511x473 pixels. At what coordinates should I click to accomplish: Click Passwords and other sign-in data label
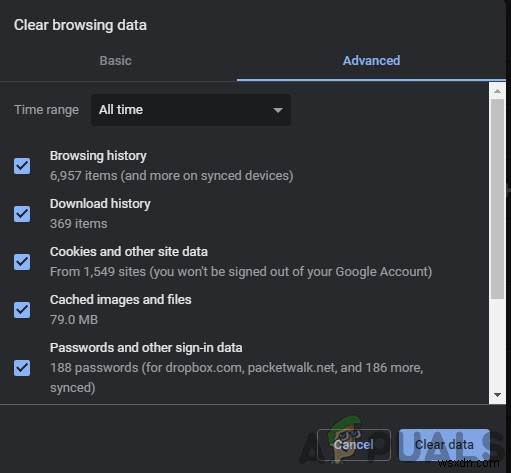point(146,348)
